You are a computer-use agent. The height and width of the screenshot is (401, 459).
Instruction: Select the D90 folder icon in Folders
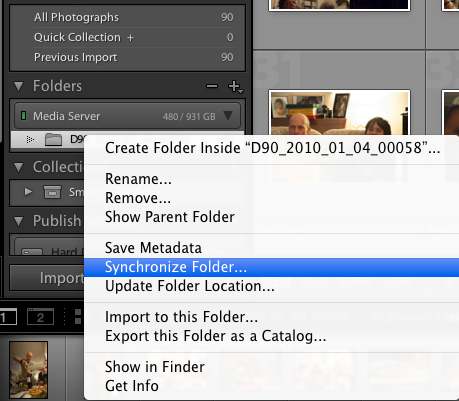(x=53, y=140)
